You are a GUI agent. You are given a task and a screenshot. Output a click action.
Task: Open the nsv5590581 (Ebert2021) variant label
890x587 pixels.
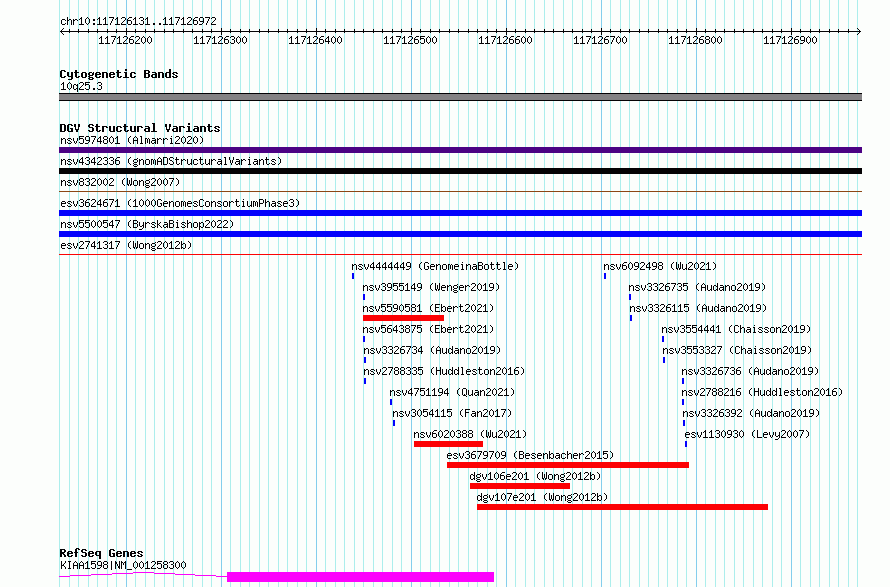429,308
